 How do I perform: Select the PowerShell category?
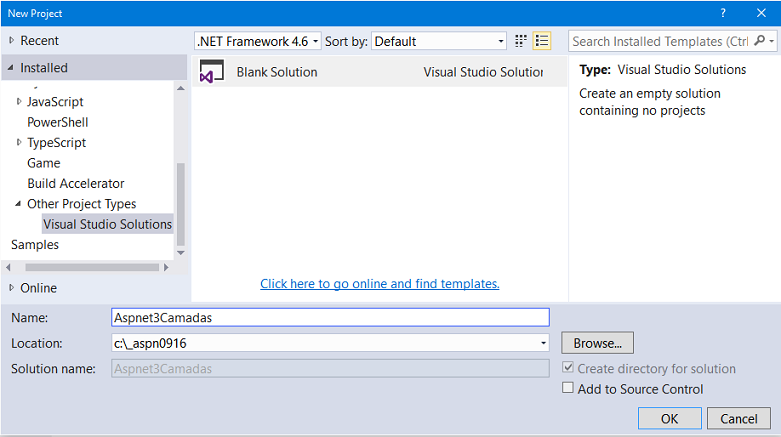pyautogui.click(x=58, y=122)
